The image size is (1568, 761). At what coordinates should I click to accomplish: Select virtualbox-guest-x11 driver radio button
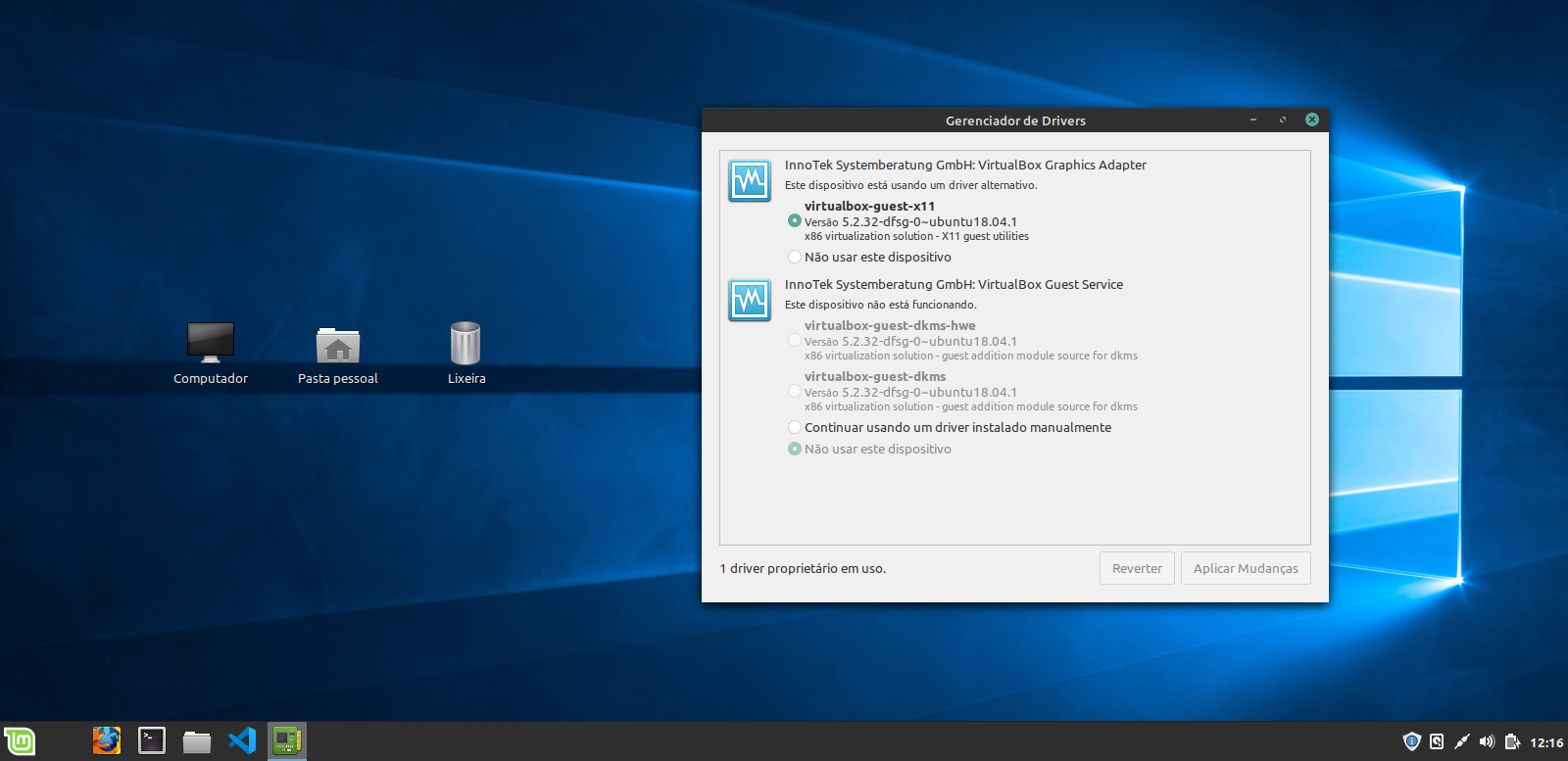point(795,220)
